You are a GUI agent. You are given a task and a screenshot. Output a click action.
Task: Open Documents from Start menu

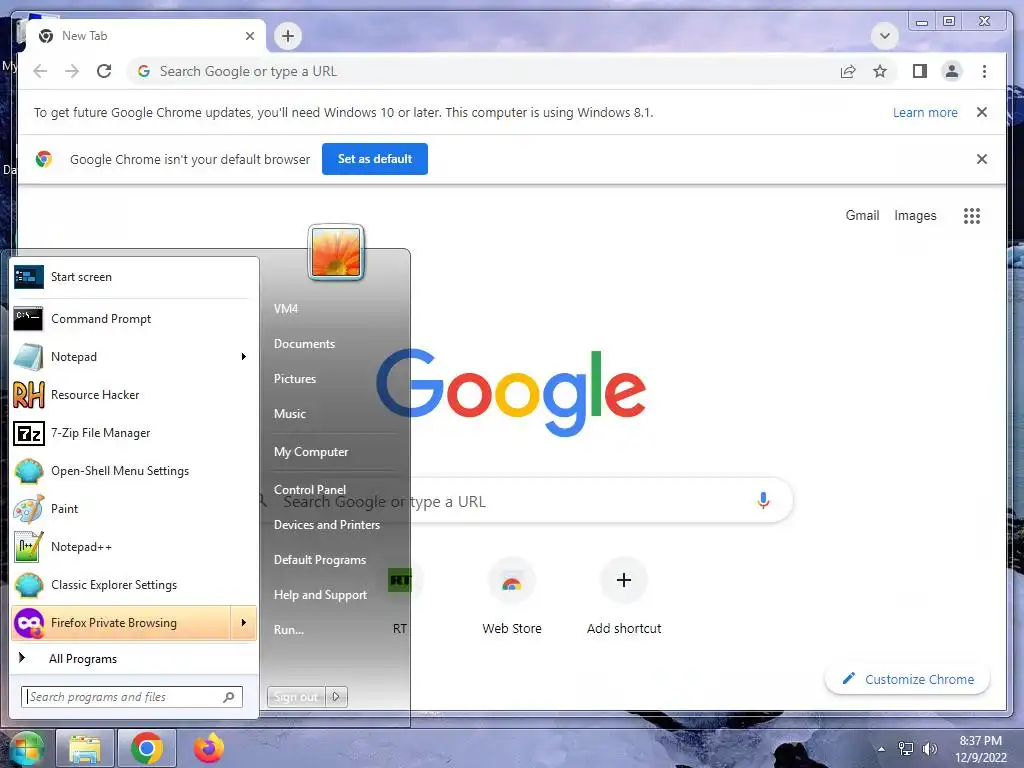point(304,344)
